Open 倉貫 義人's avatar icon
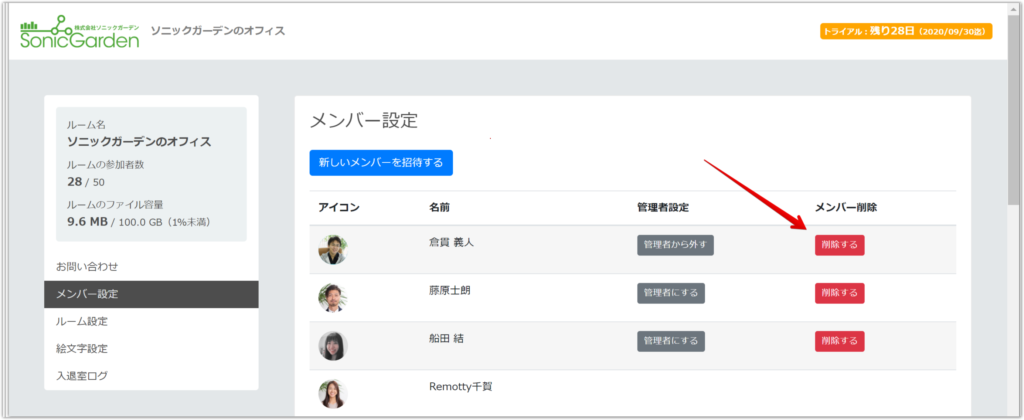The width and height of the screenshot is (1024, 420). [x=332, y=250]
